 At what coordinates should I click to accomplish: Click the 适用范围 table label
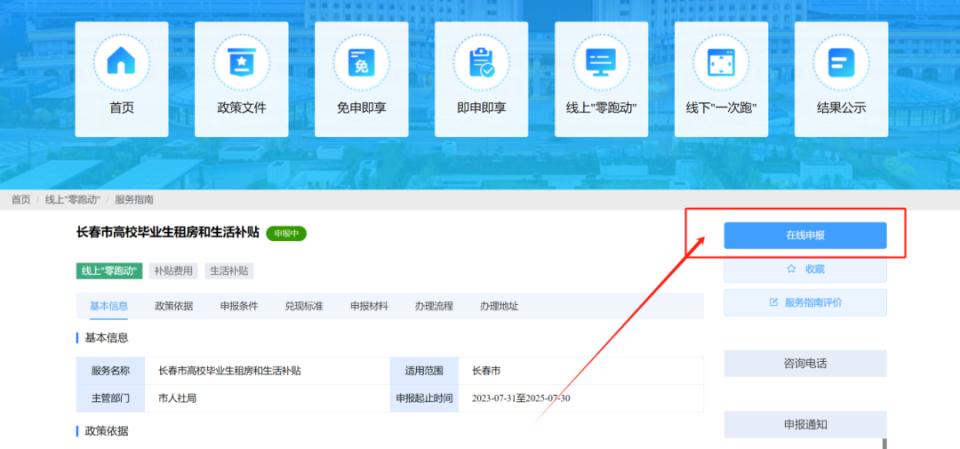click(x=424, y=371)
